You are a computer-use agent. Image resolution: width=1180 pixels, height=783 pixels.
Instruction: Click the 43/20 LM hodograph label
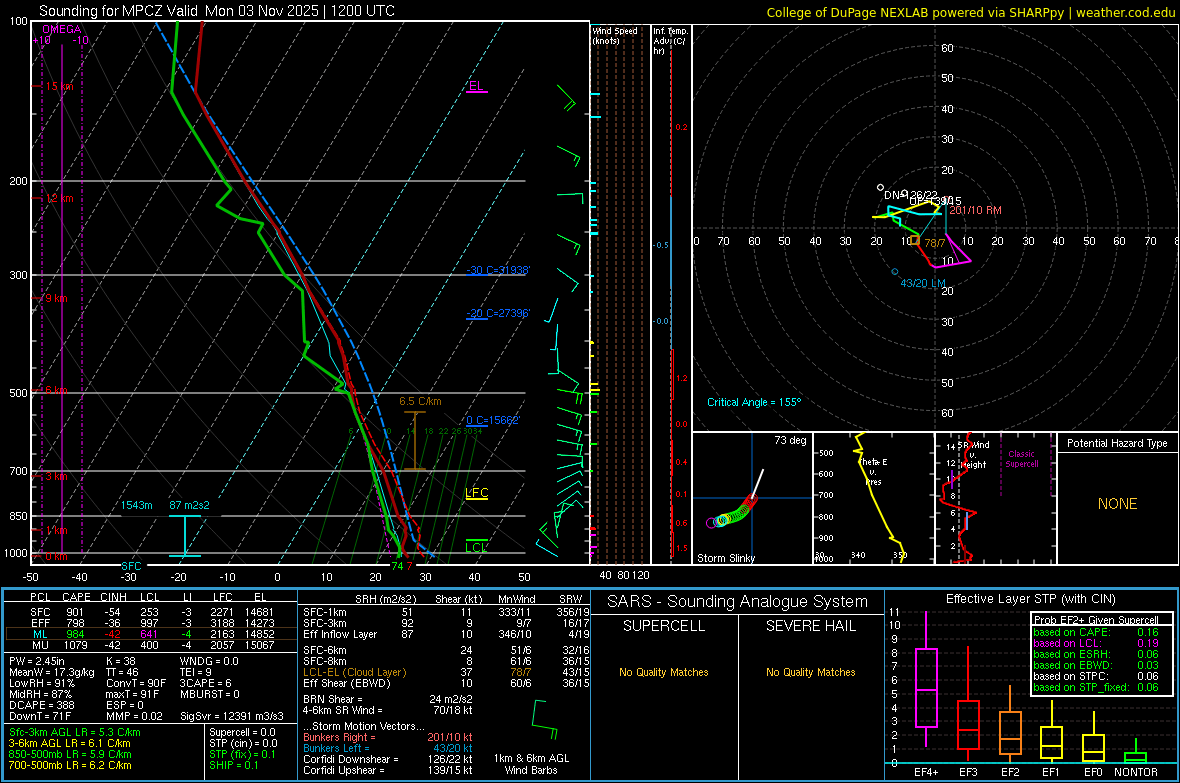(923, 283)
